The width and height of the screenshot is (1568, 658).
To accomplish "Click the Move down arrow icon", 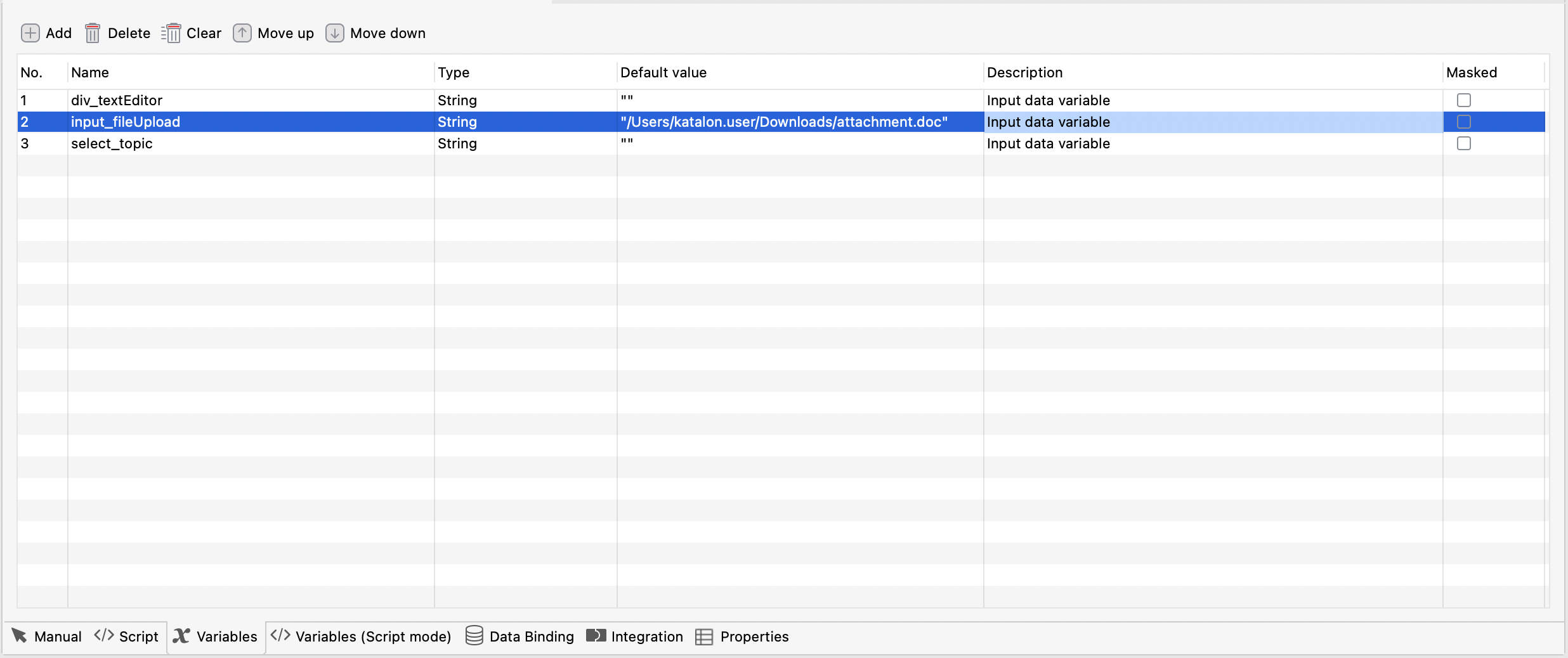I will tap(335, 33).
